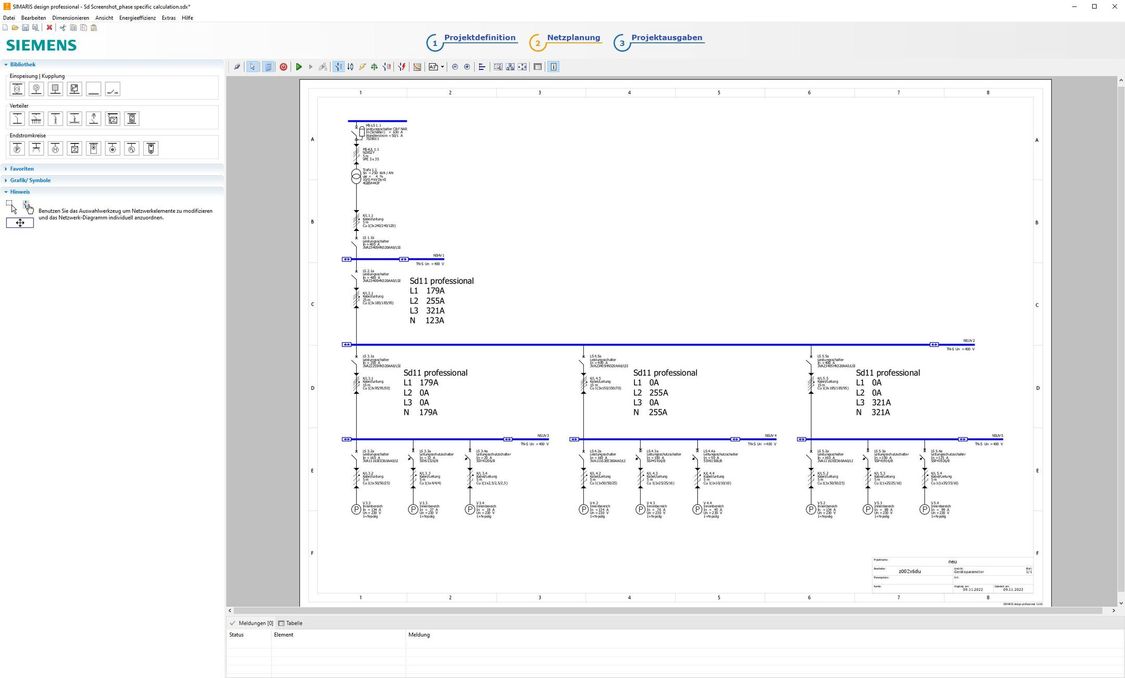Click the red delete X icon below the menu bar
Screen dimensions: 1125x678
click(x=49, y=28)
